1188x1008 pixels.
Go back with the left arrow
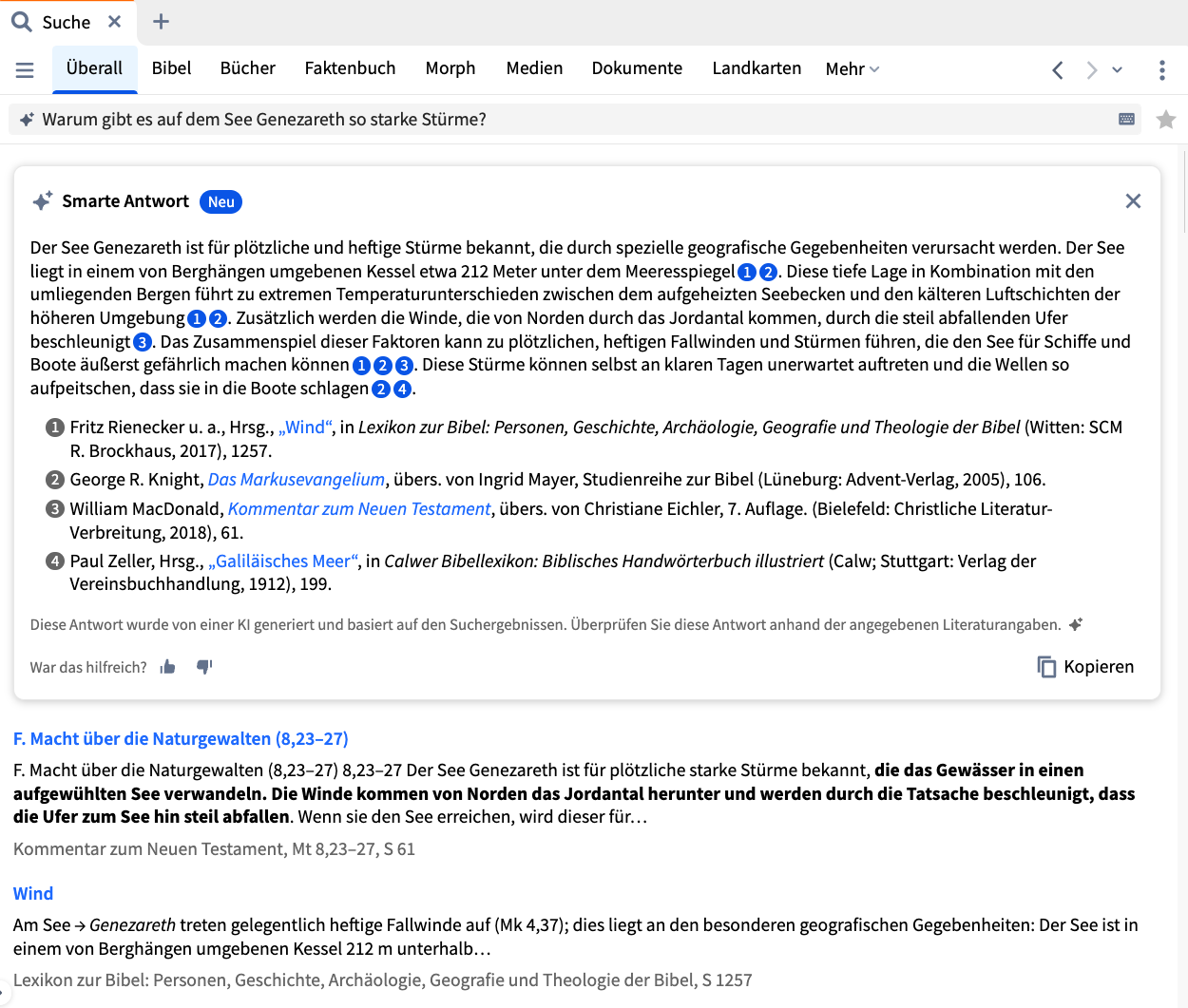(x=1058, y=70)
